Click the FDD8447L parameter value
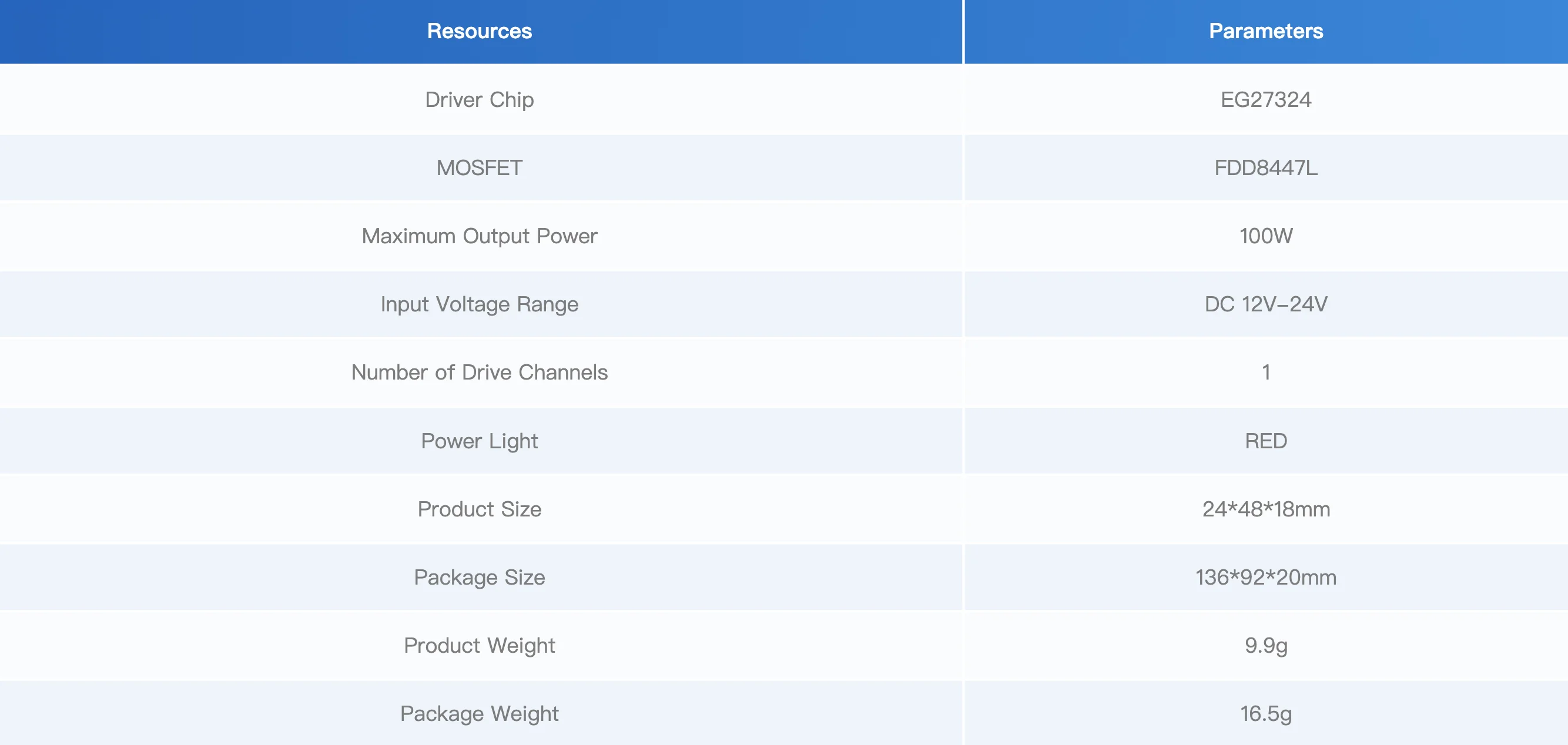The height and width of the screenshot is (745, 1568). click(1265, 168)
